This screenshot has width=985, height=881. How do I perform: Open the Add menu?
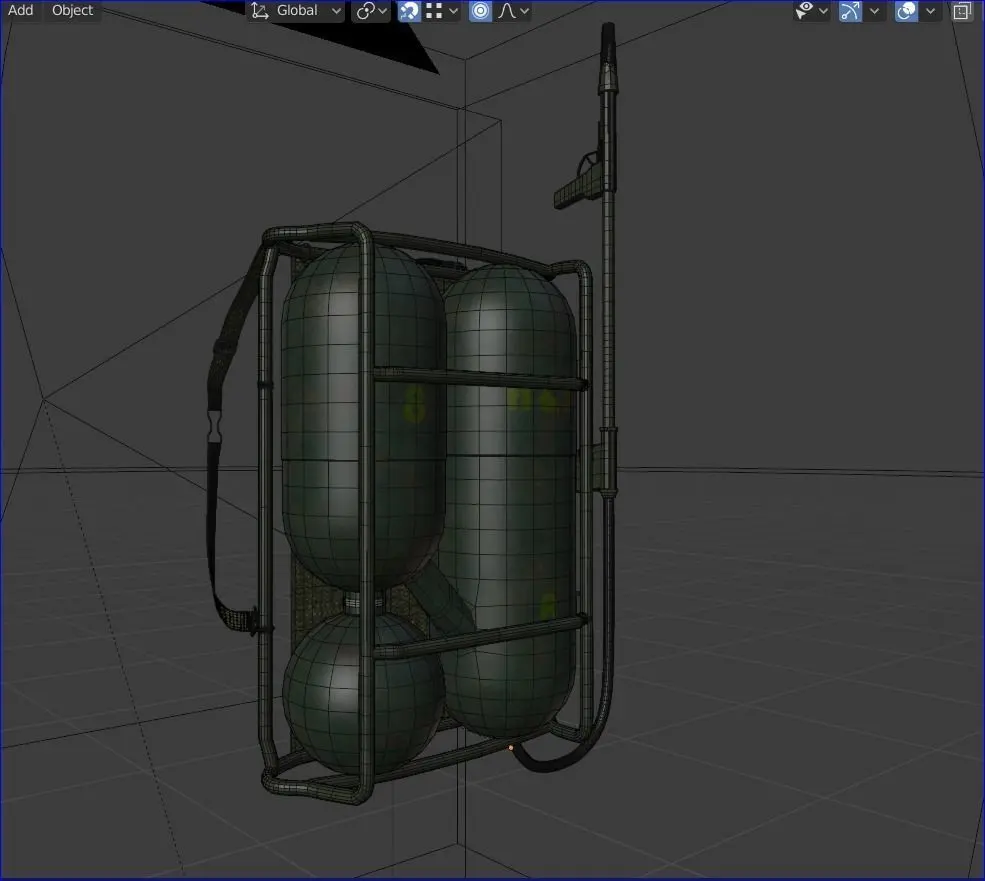click(x=20, y=10)
